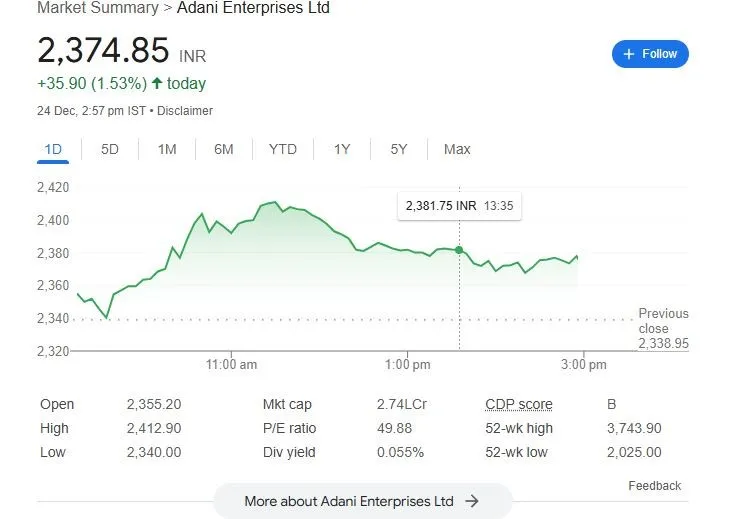Open the Disclaimer link

point(185,111)
